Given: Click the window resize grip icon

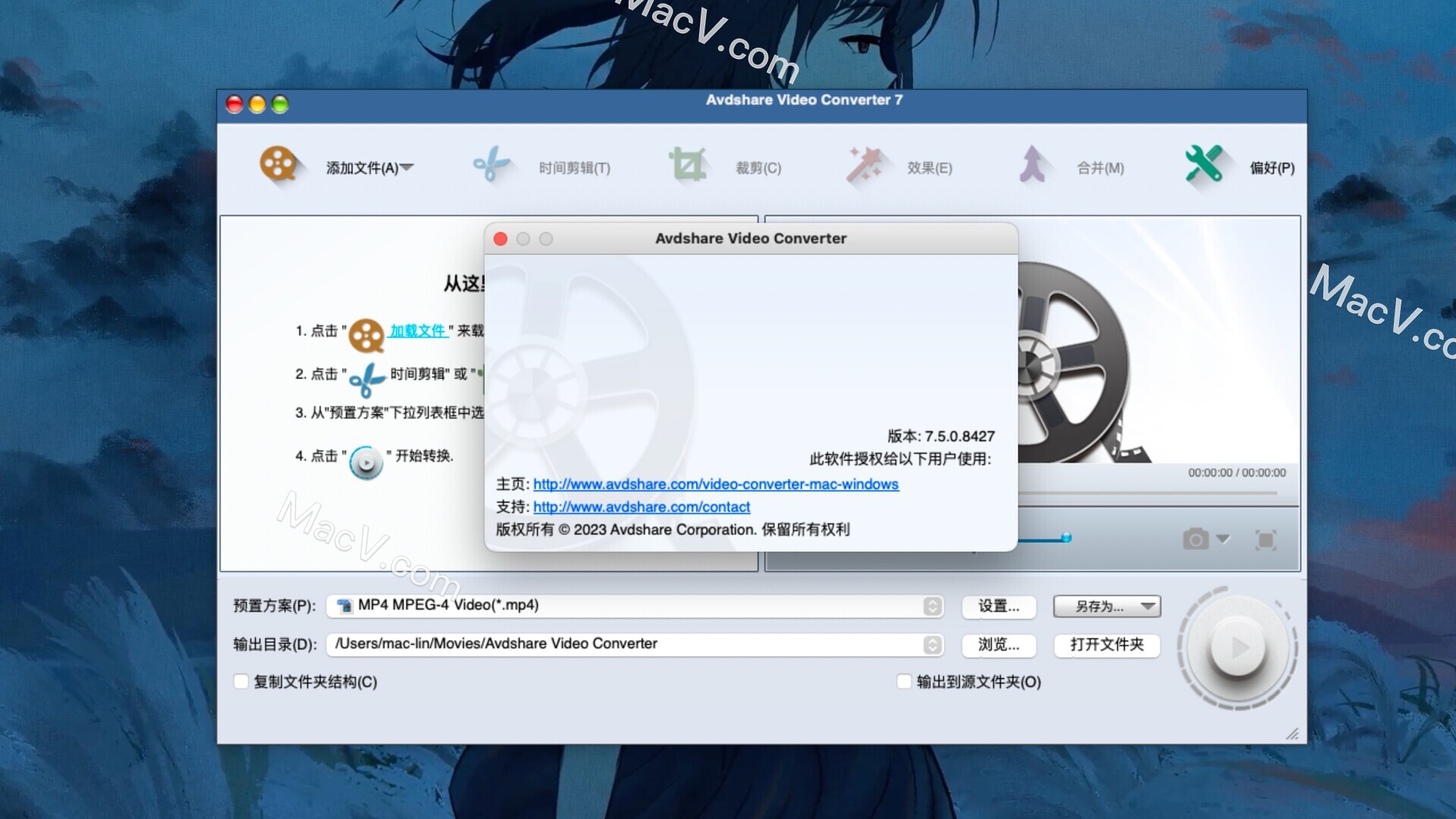Looking at the screenshot, I should [1293, 733].
